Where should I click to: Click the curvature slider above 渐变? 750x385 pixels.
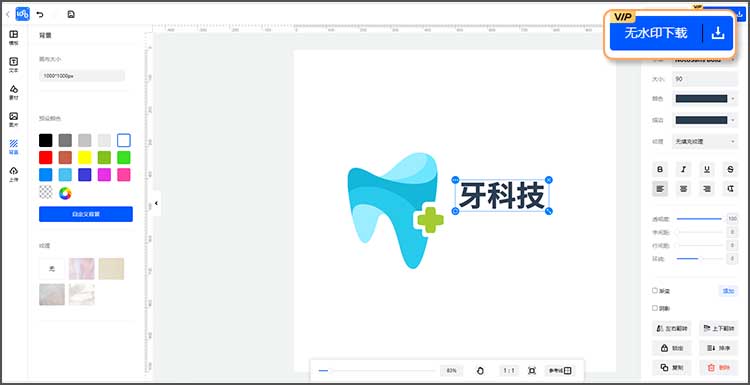[699, 259]
